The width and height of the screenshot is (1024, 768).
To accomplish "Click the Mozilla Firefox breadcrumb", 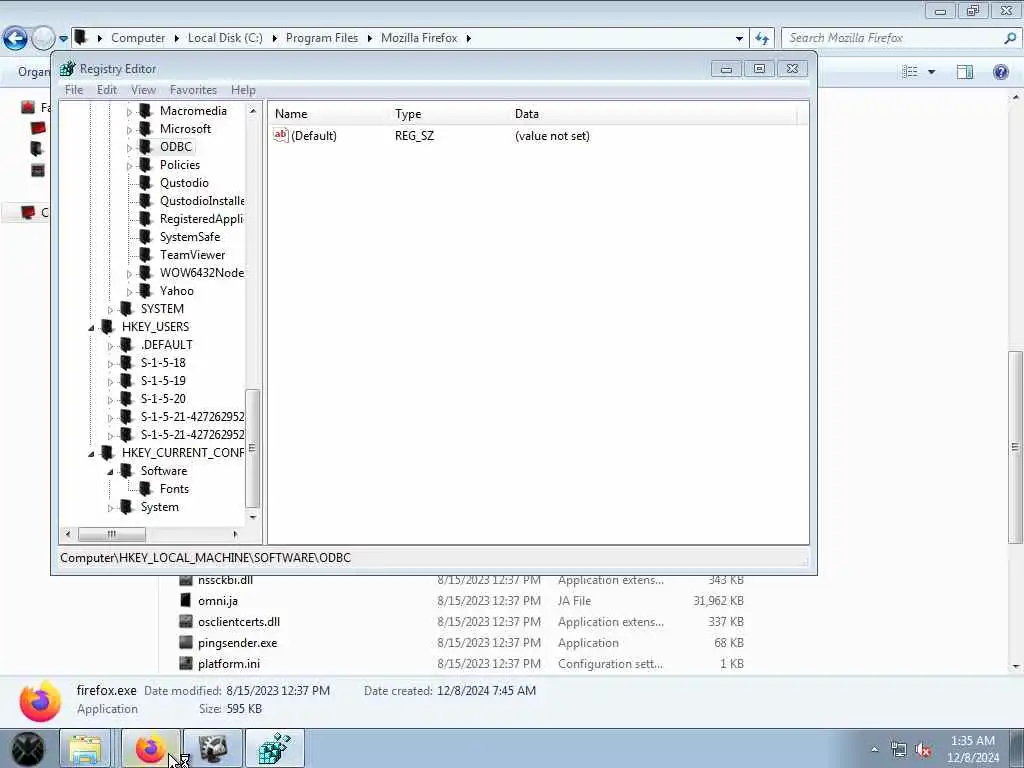I will [x=419, y=38].
